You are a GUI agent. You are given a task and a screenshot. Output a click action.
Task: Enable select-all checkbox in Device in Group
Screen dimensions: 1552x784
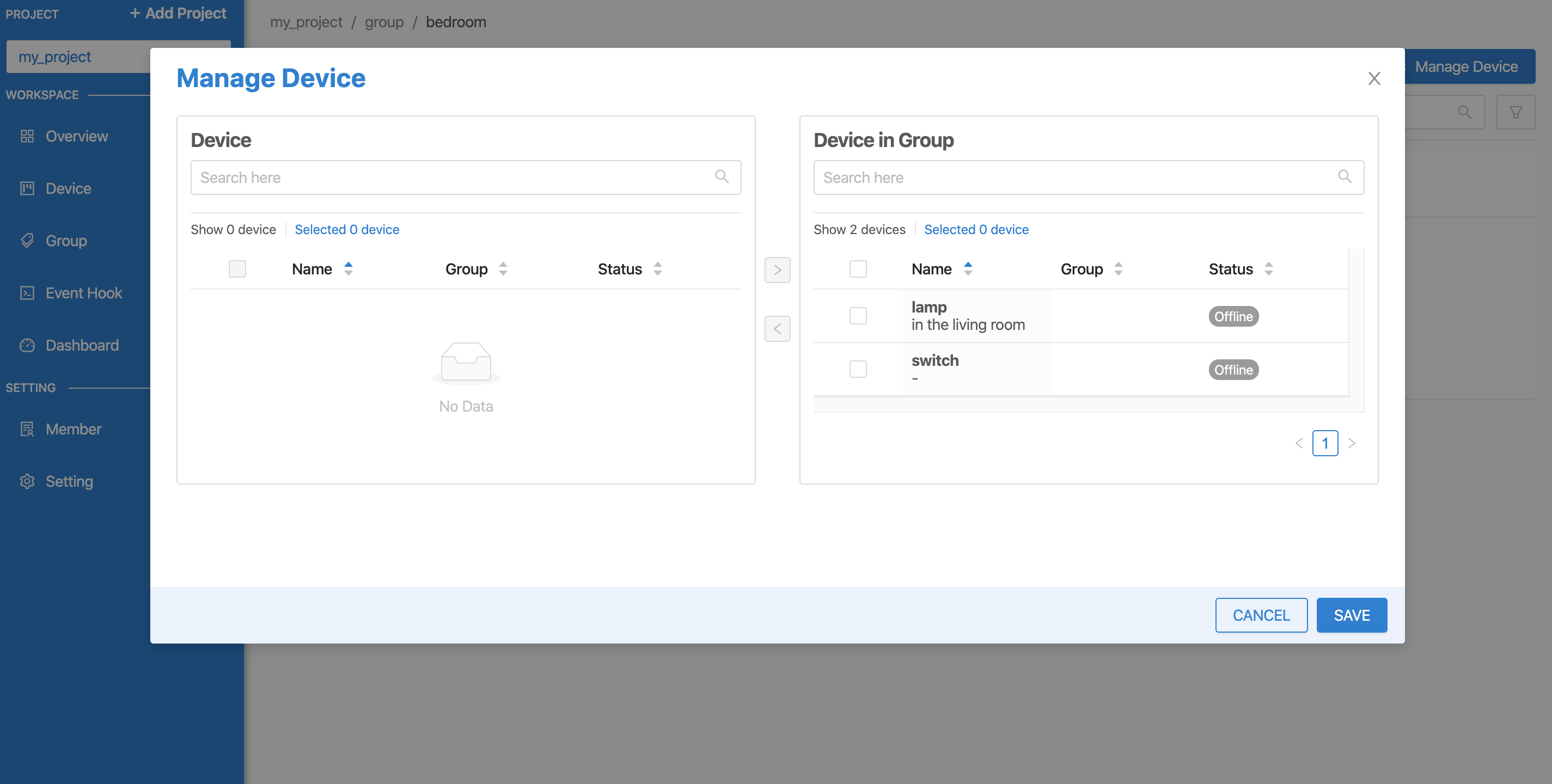pos(857,268)
